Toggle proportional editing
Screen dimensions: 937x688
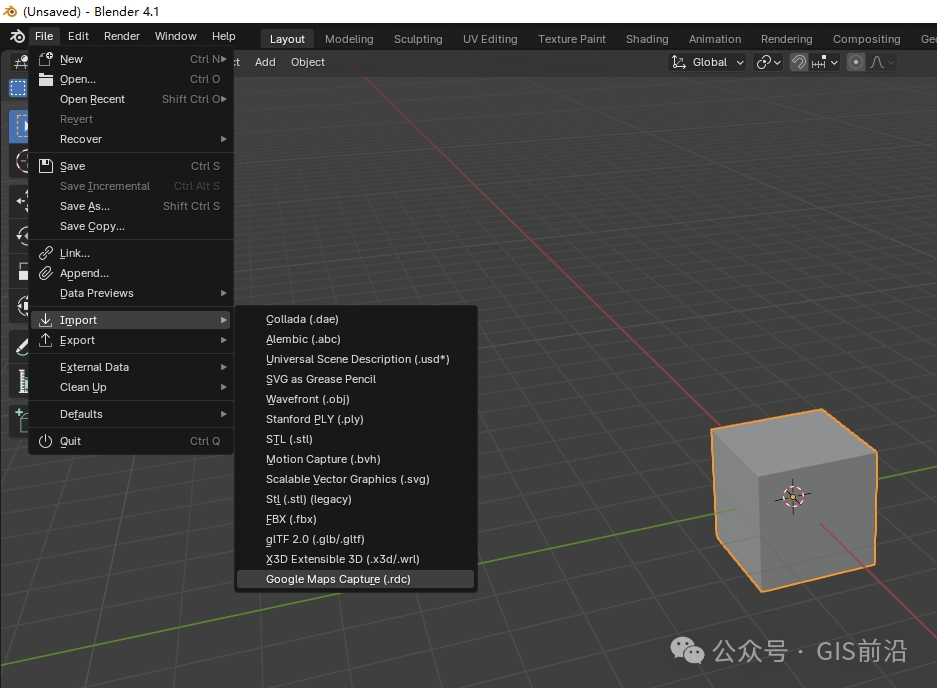coord(856,62)
